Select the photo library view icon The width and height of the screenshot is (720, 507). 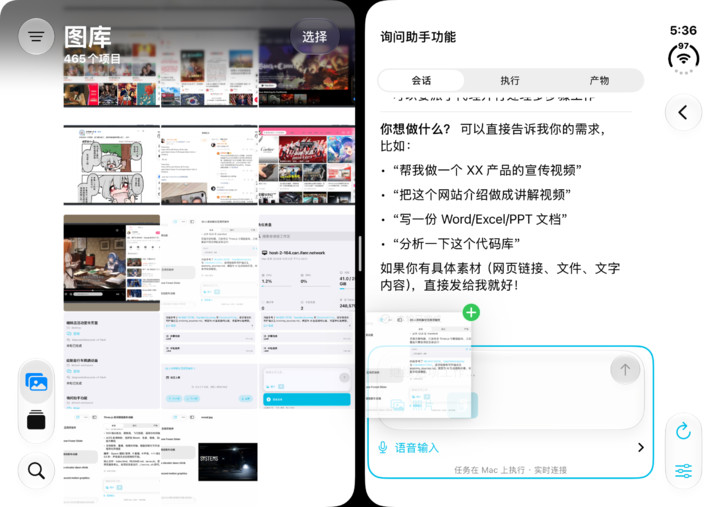click(x=36, y=382)
